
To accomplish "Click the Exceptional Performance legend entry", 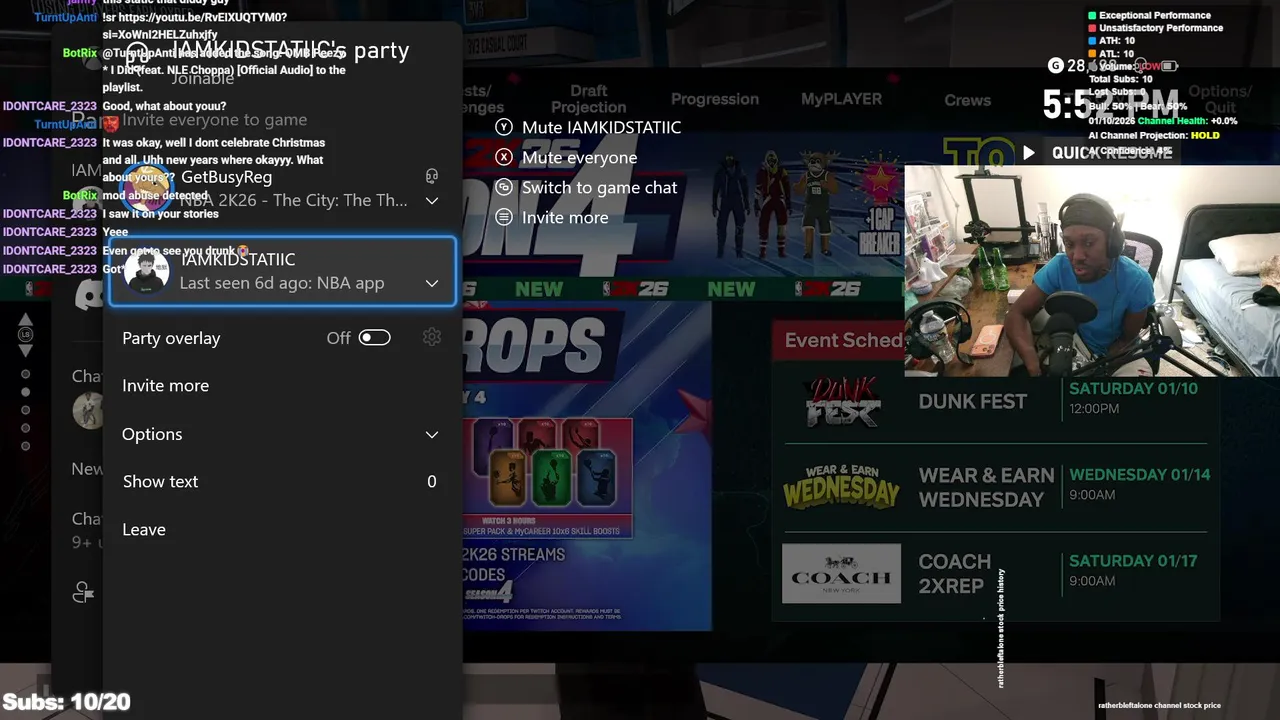I will [x=1149, y=15].
